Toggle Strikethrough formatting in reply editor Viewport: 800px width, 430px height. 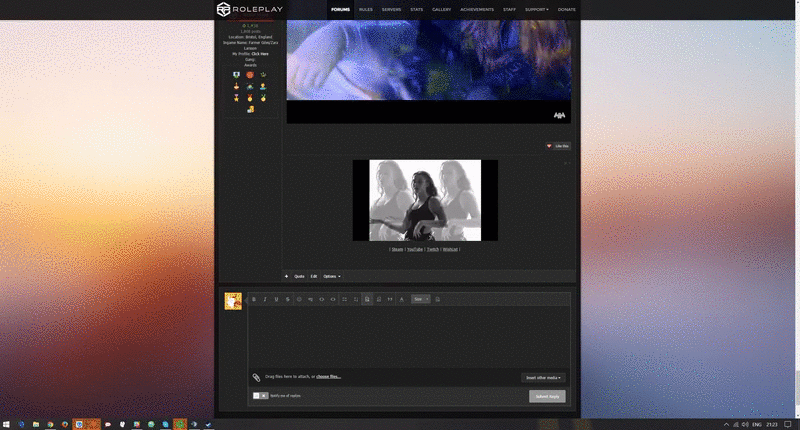pyautogui.click(x=288, y=299)
